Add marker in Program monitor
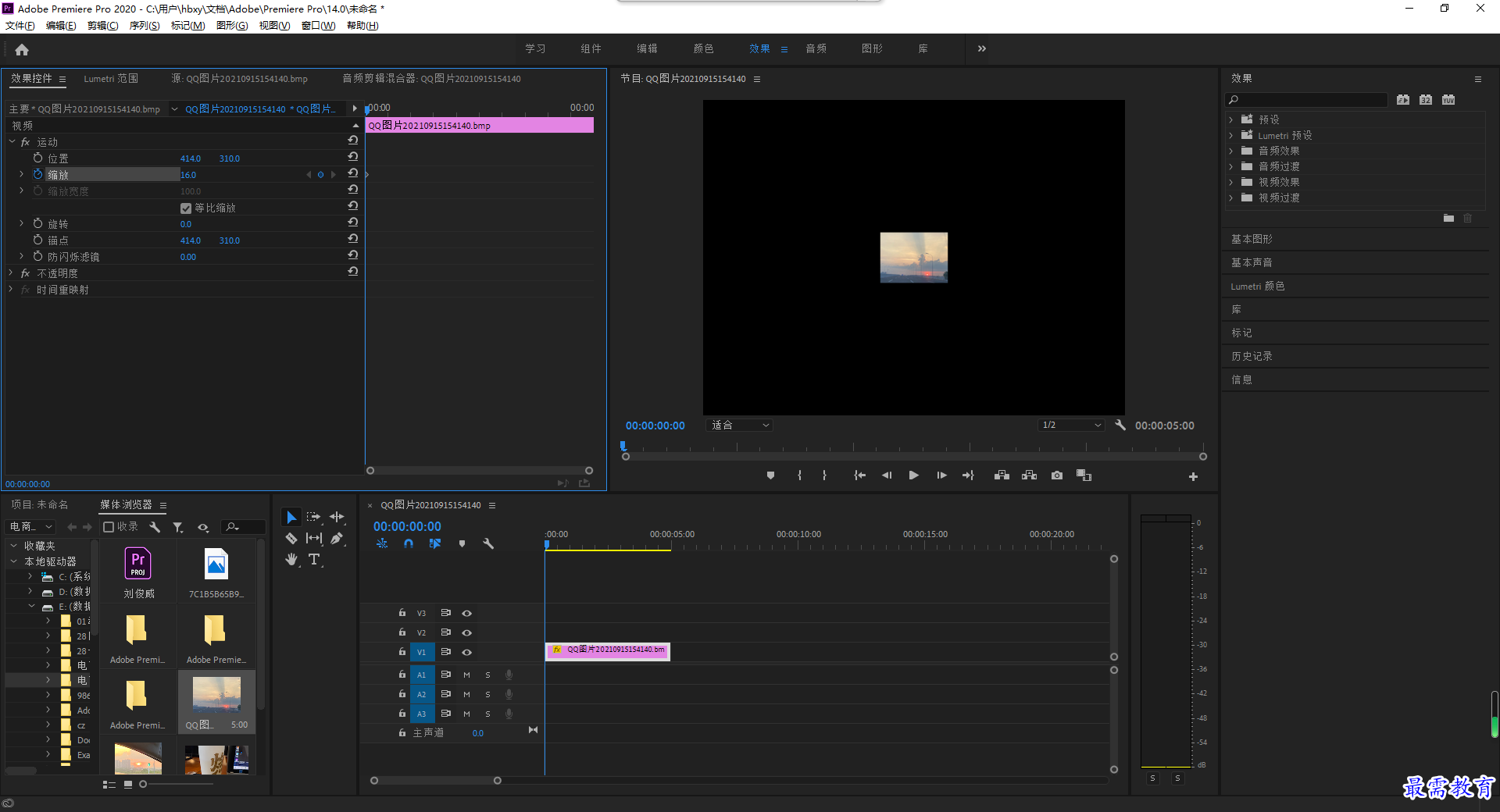Image resolution: width=1500 pixels, height=812 pixels. (x=770, y=475)
